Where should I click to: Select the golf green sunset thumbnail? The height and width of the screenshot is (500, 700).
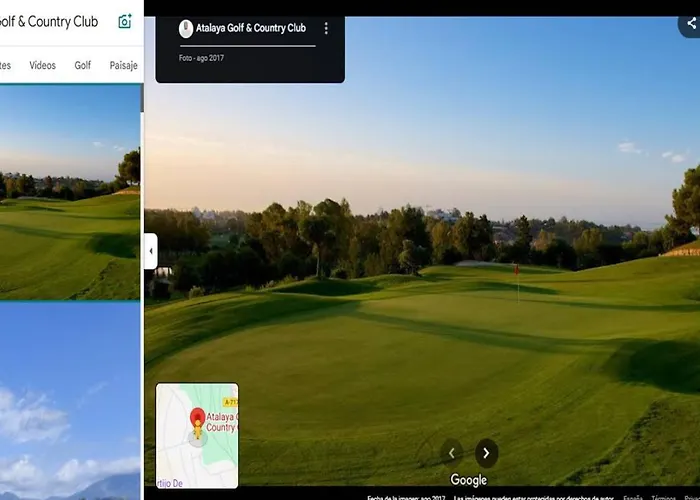[x=69, y=192]
